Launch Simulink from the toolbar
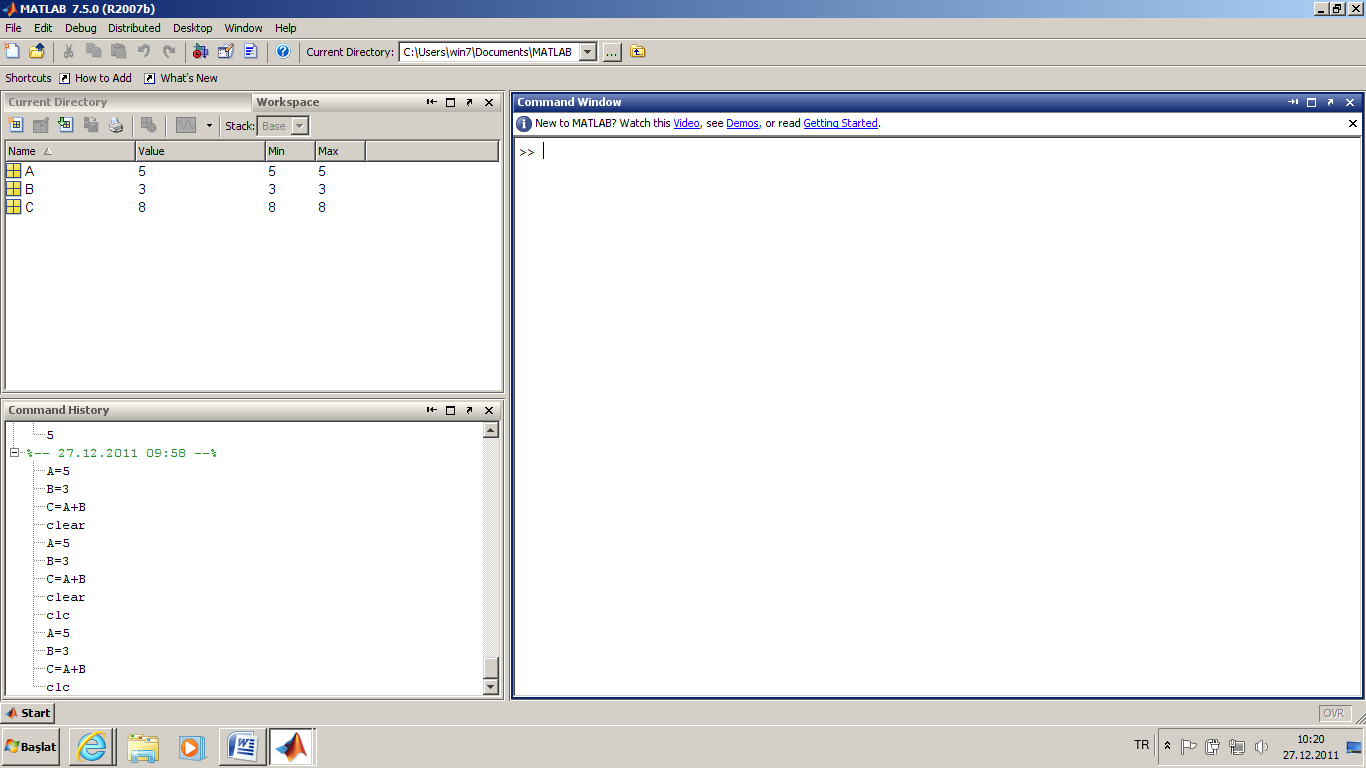Screen dimensions: 1366x768 201,51
